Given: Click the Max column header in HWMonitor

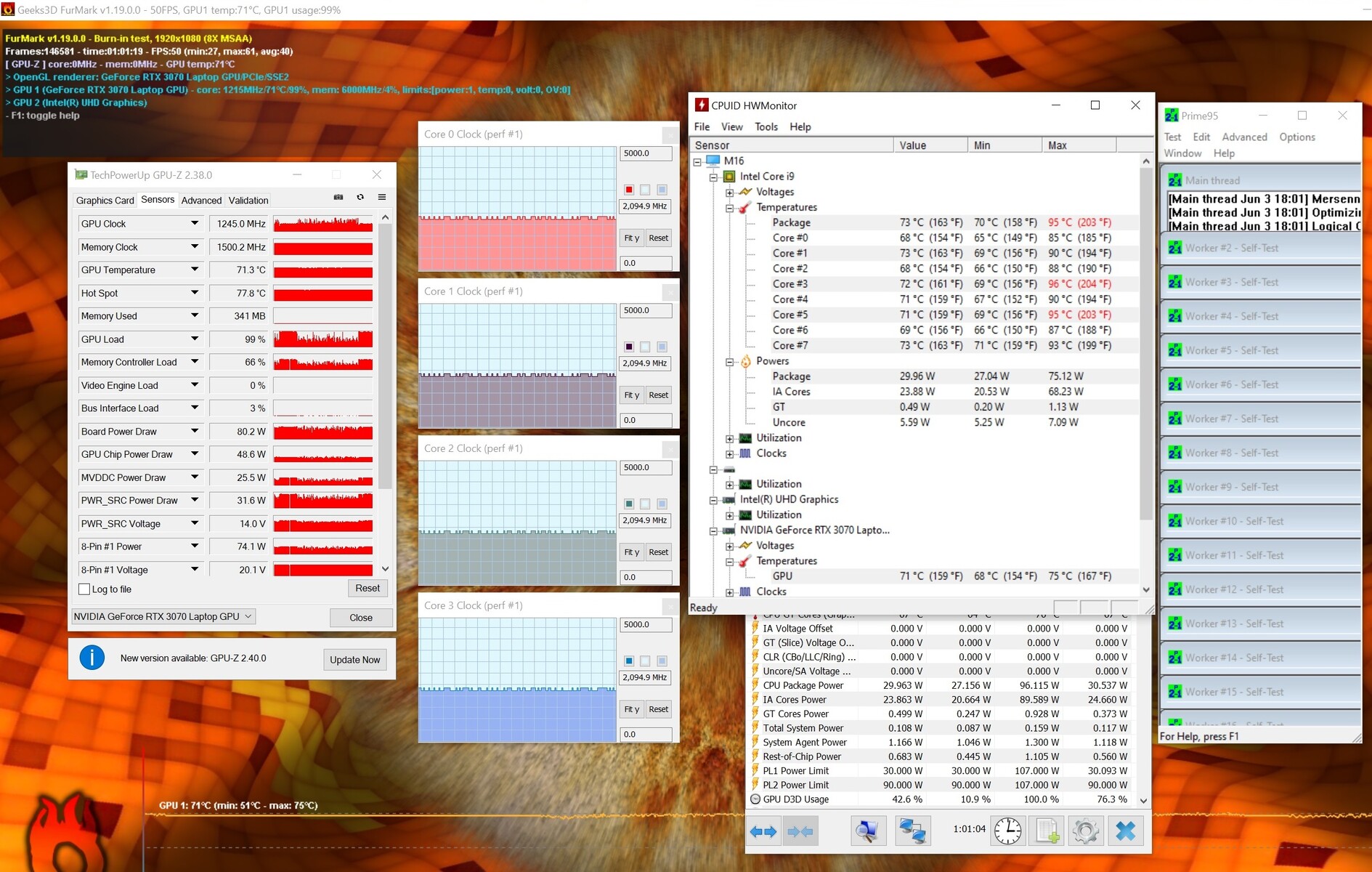Looking at the screenshot, I should pyautogui.click(x=1079, y=145).
